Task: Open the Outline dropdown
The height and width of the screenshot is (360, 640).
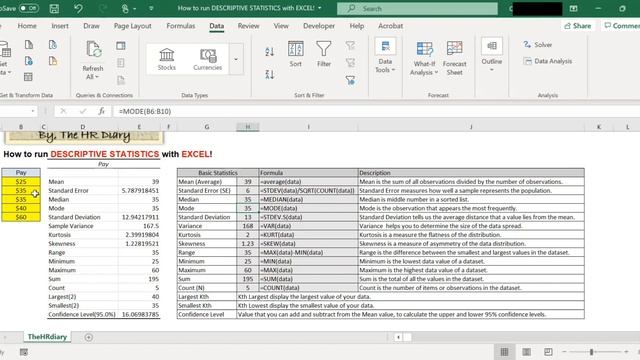Action: click(x=492, y=55)
